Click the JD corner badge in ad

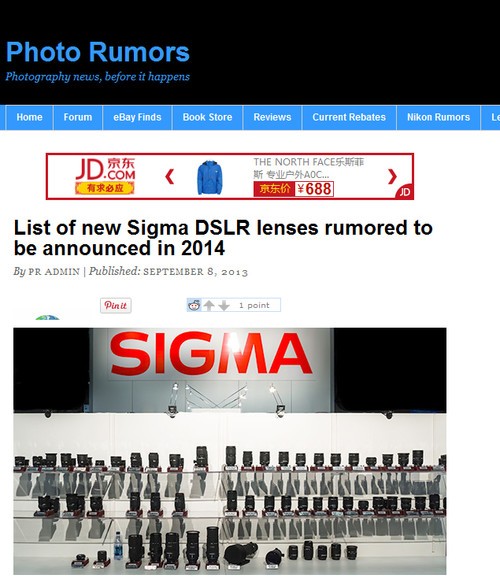[x=405, y=191]
